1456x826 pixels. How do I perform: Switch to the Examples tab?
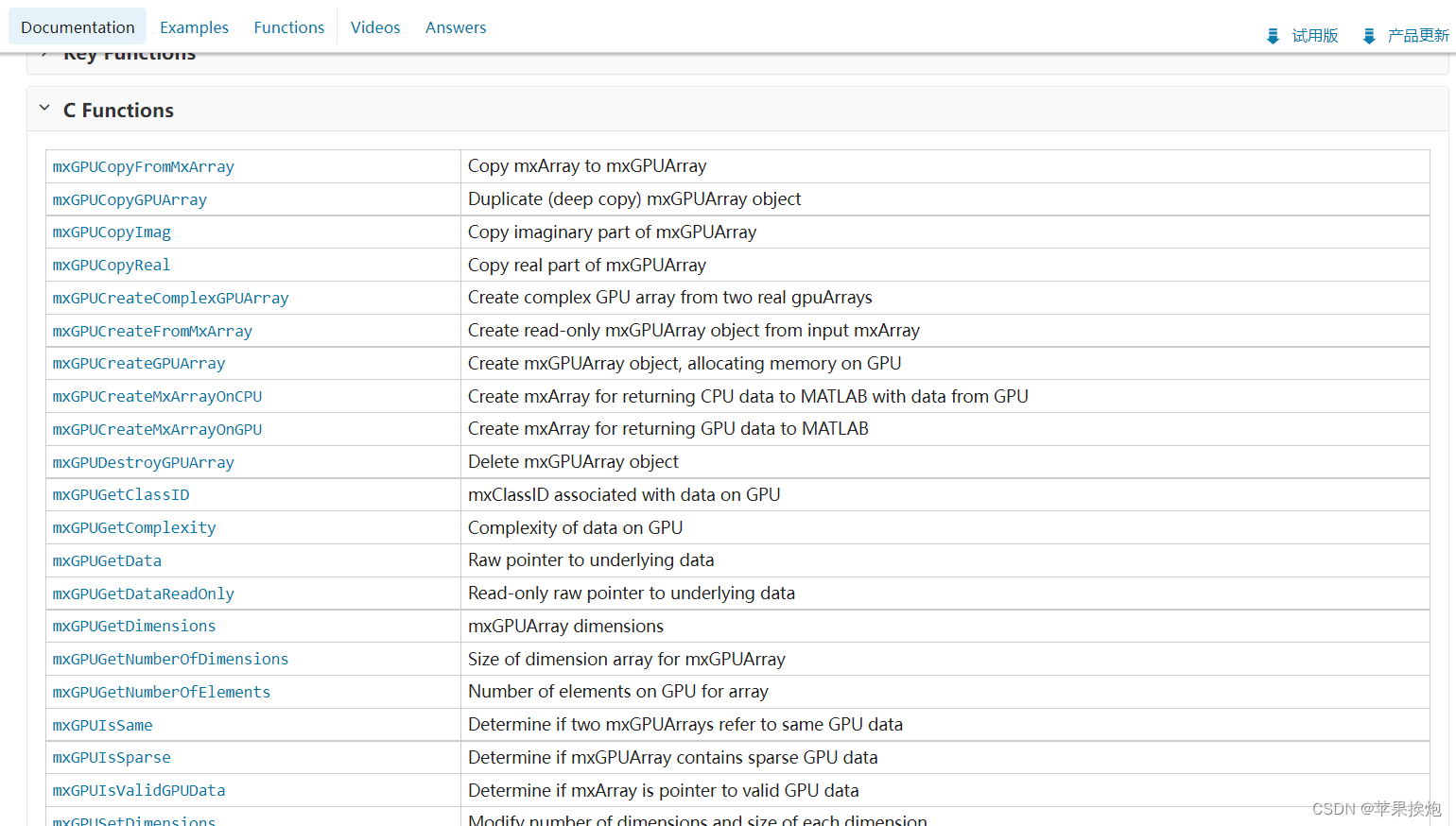pyautogui.click(x=194, y=27)
